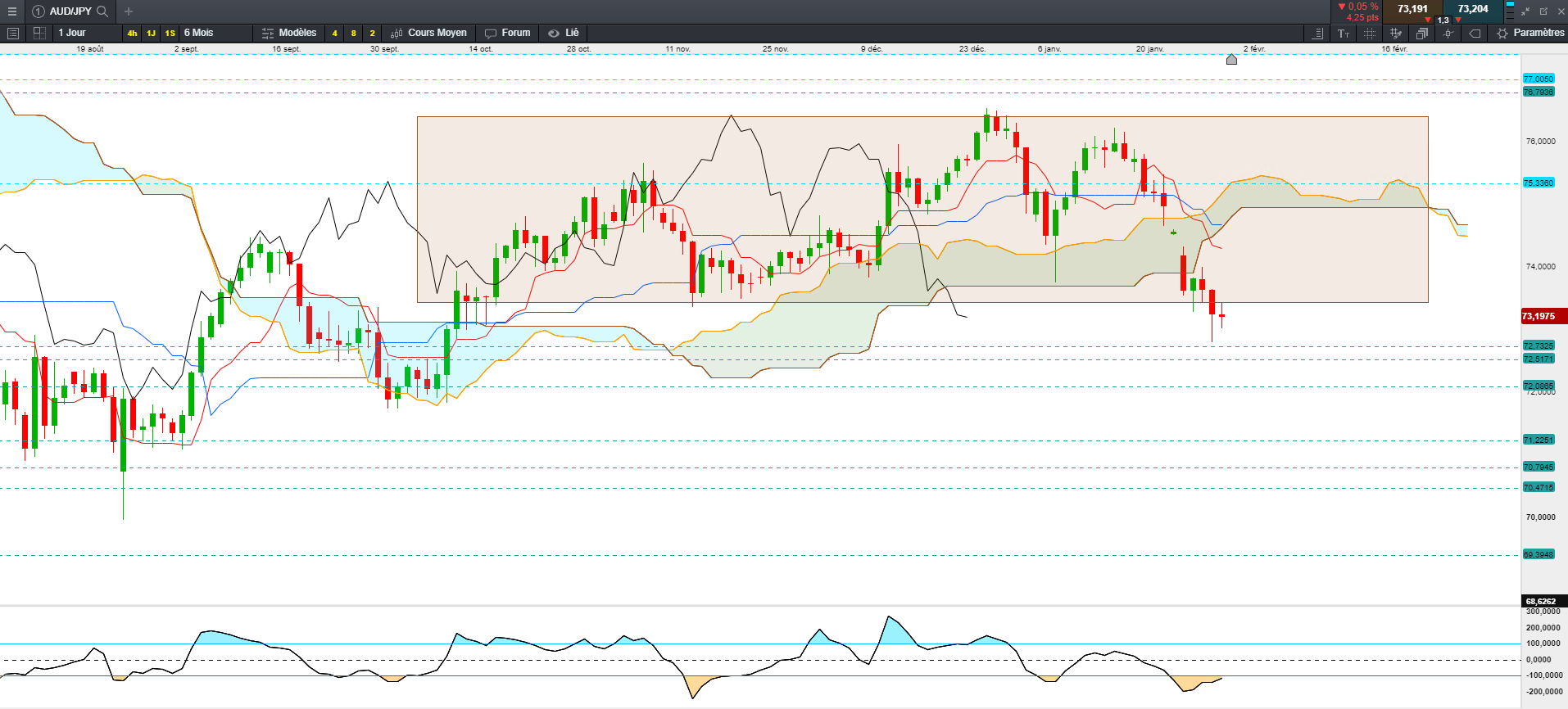Toggle the price scale lines icon

tap(1317, 34)
